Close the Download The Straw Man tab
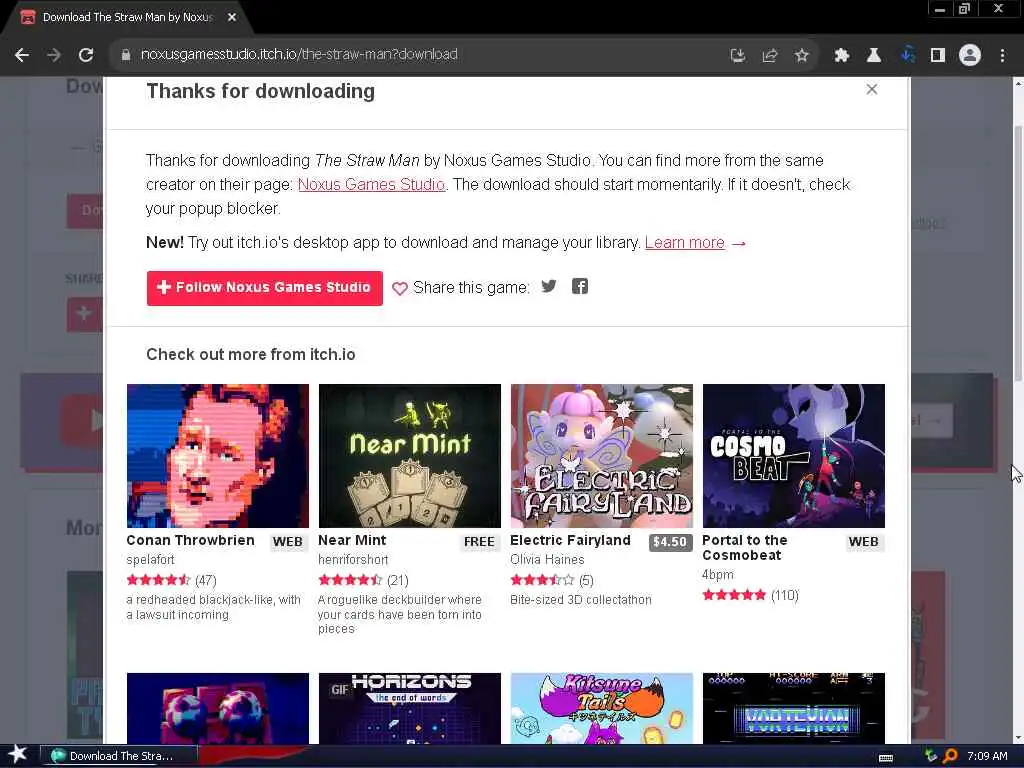Viewport: 1024px width, 768px height. (x=232, y=17)
